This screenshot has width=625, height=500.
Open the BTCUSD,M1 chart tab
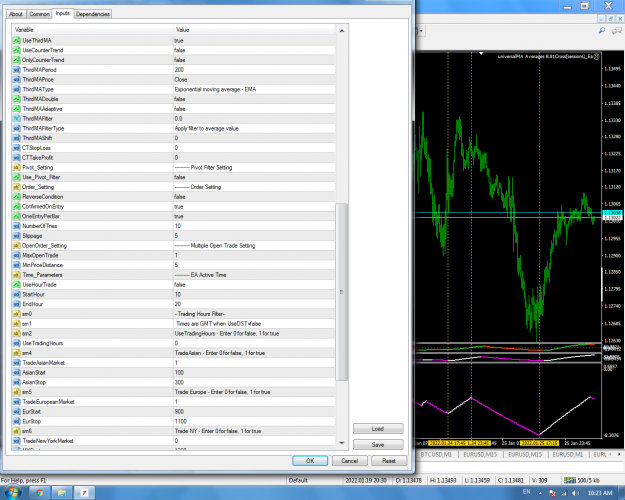point(436,455)
